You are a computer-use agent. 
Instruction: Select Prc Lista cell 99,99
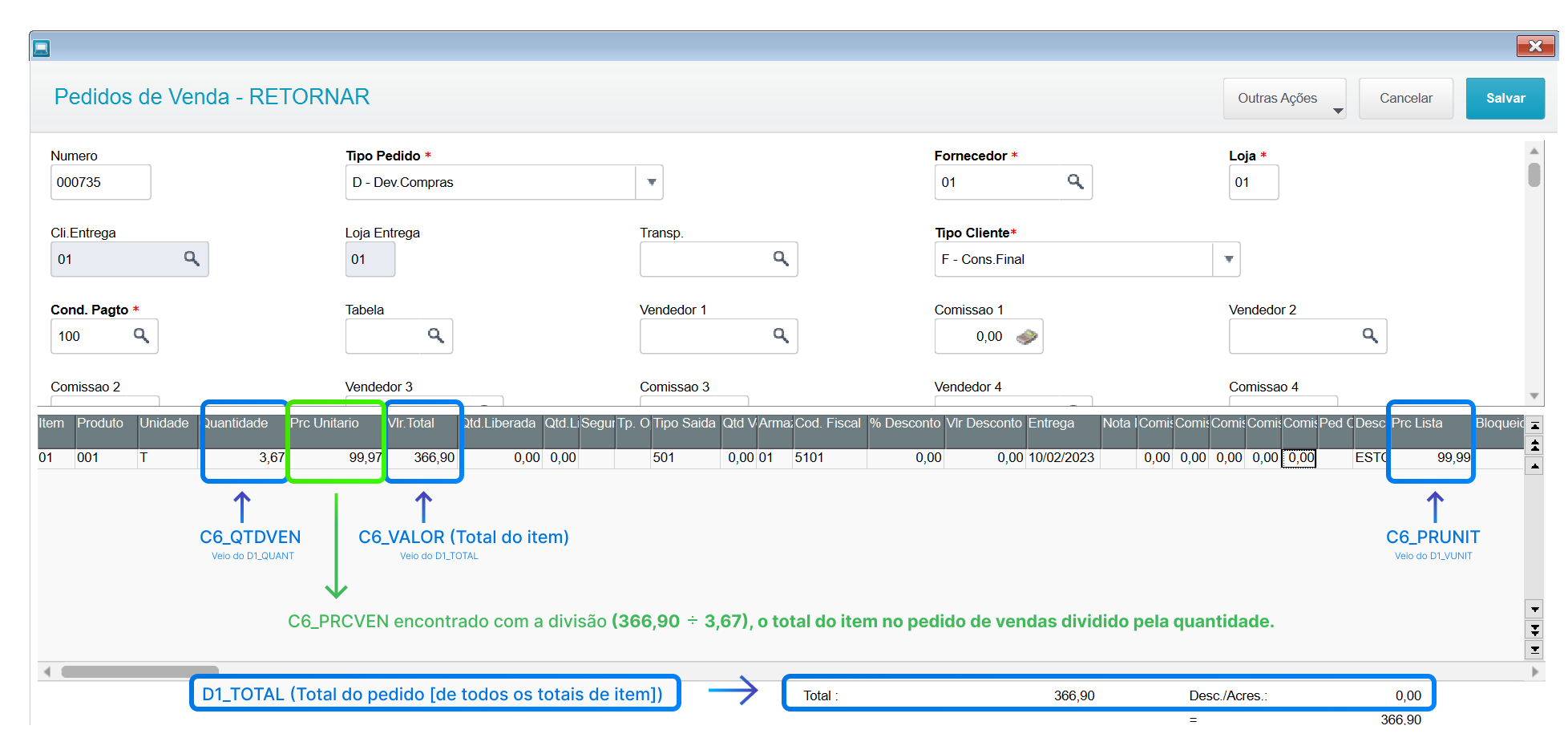tap(1431, 458)
